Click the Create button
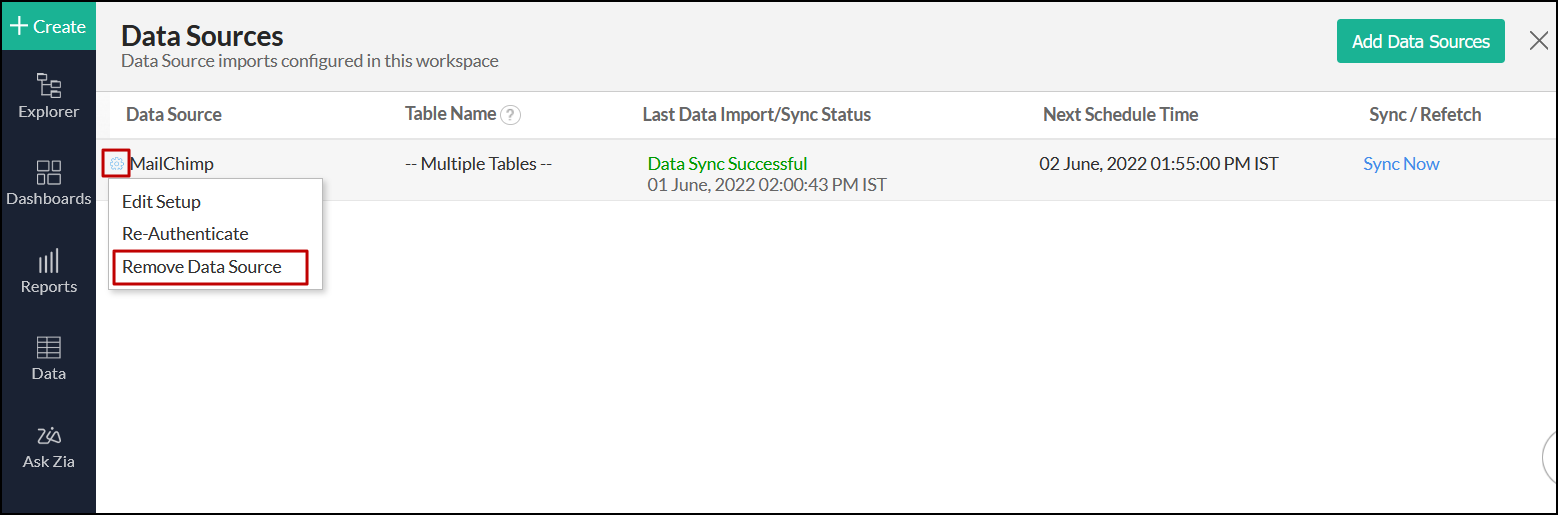 pyautogui.click(x=48, y=27)
